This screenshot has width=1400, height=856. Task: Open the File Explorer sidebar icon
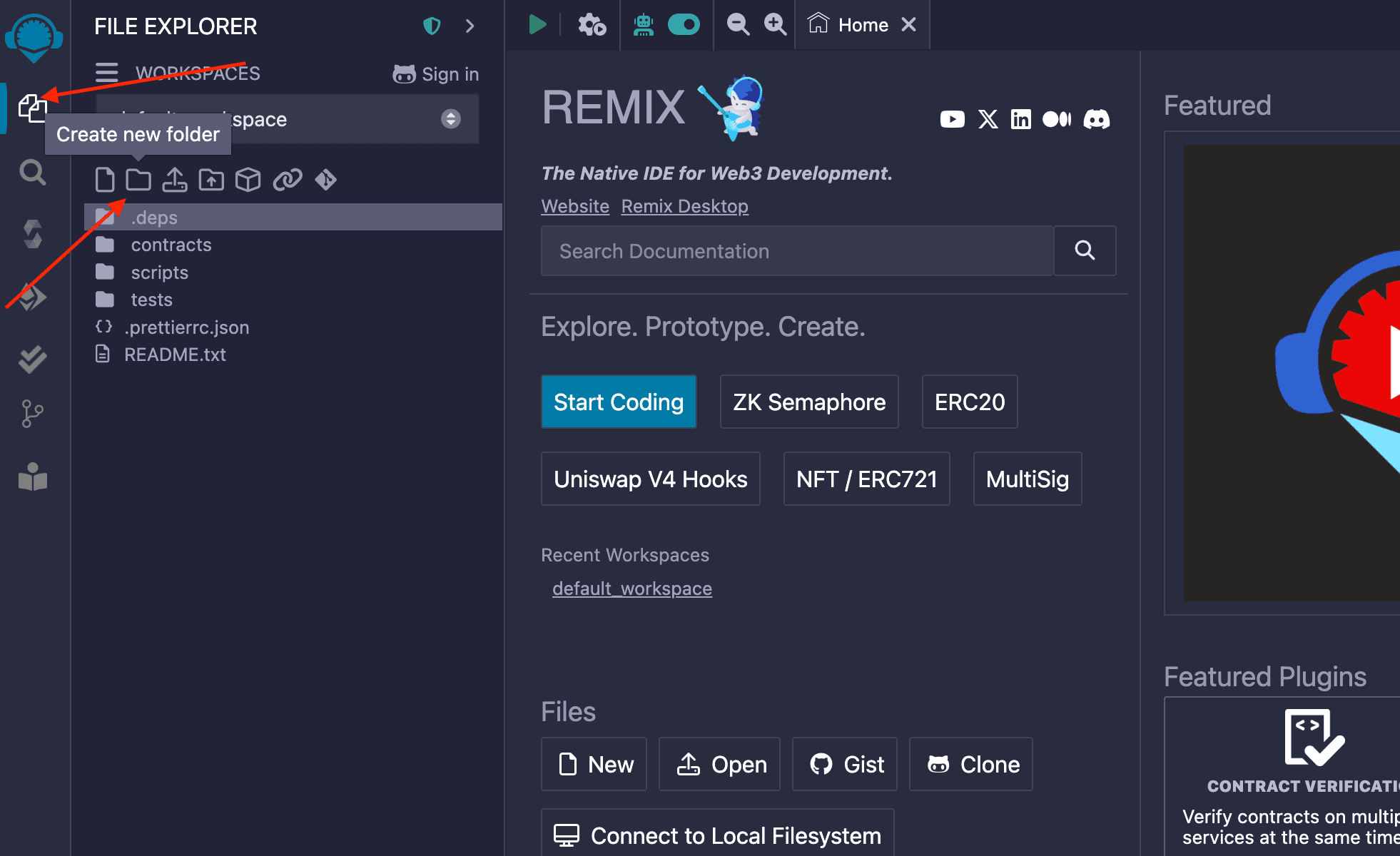(33, 108)
